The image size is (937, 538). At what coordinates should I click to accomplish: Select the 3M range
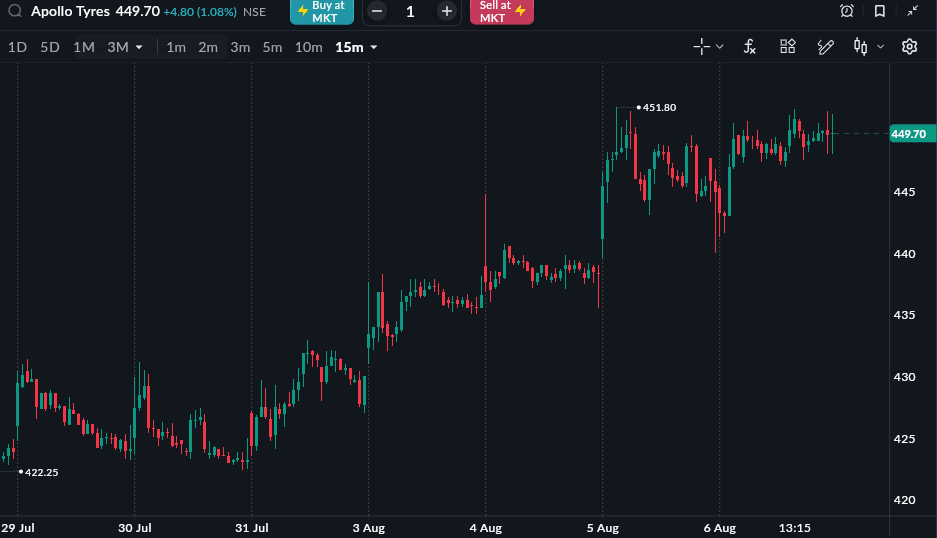click(118, 47)
